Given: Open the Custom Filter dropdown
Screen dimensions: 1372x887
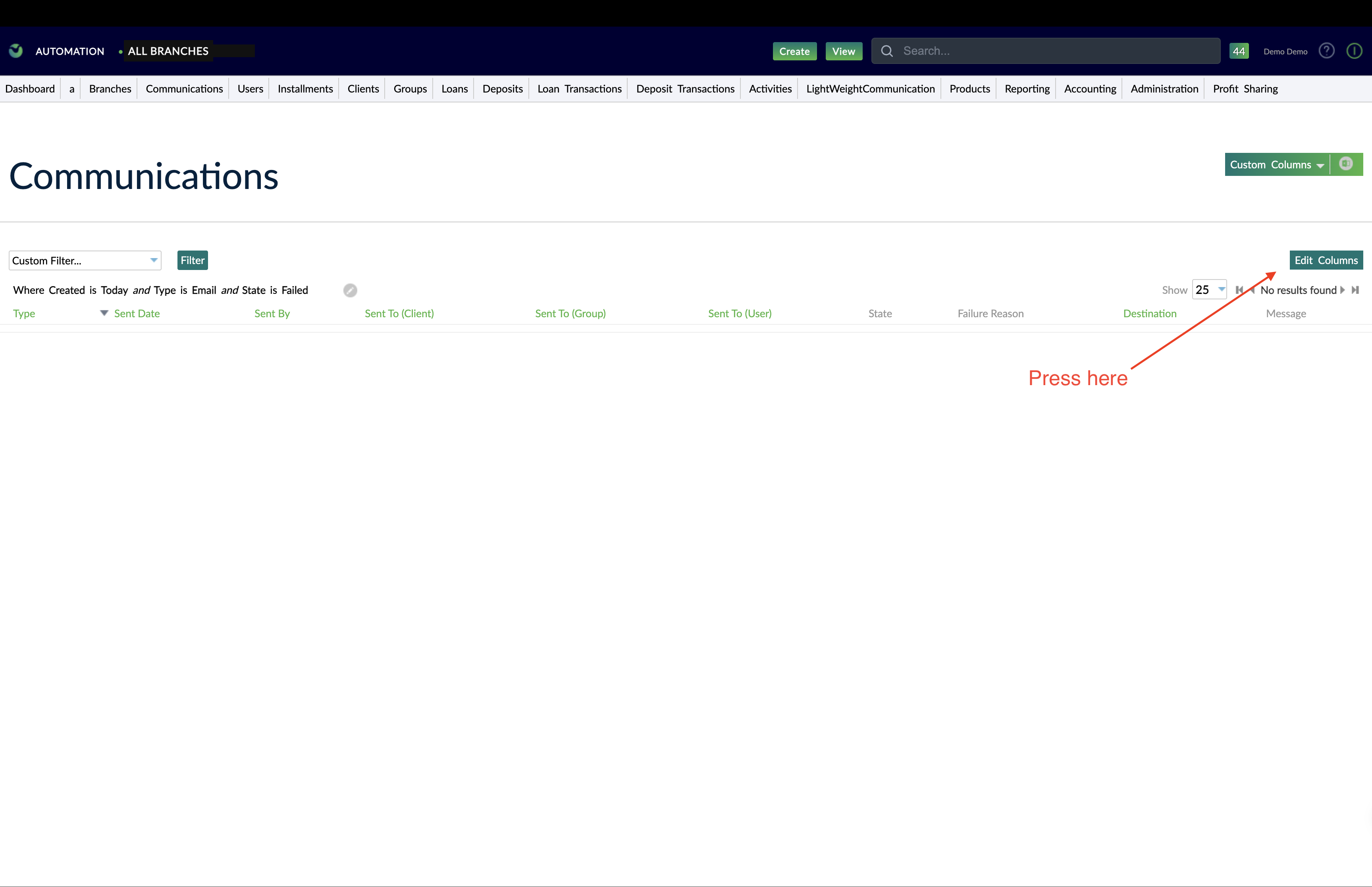Looking at the screenshot, I should (85, 260).
